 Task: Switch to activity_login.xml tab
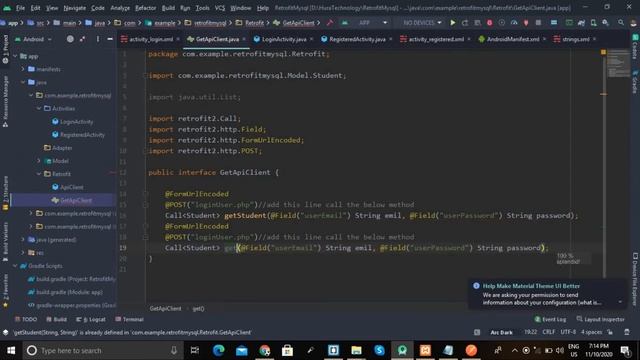tap(151, 39)
